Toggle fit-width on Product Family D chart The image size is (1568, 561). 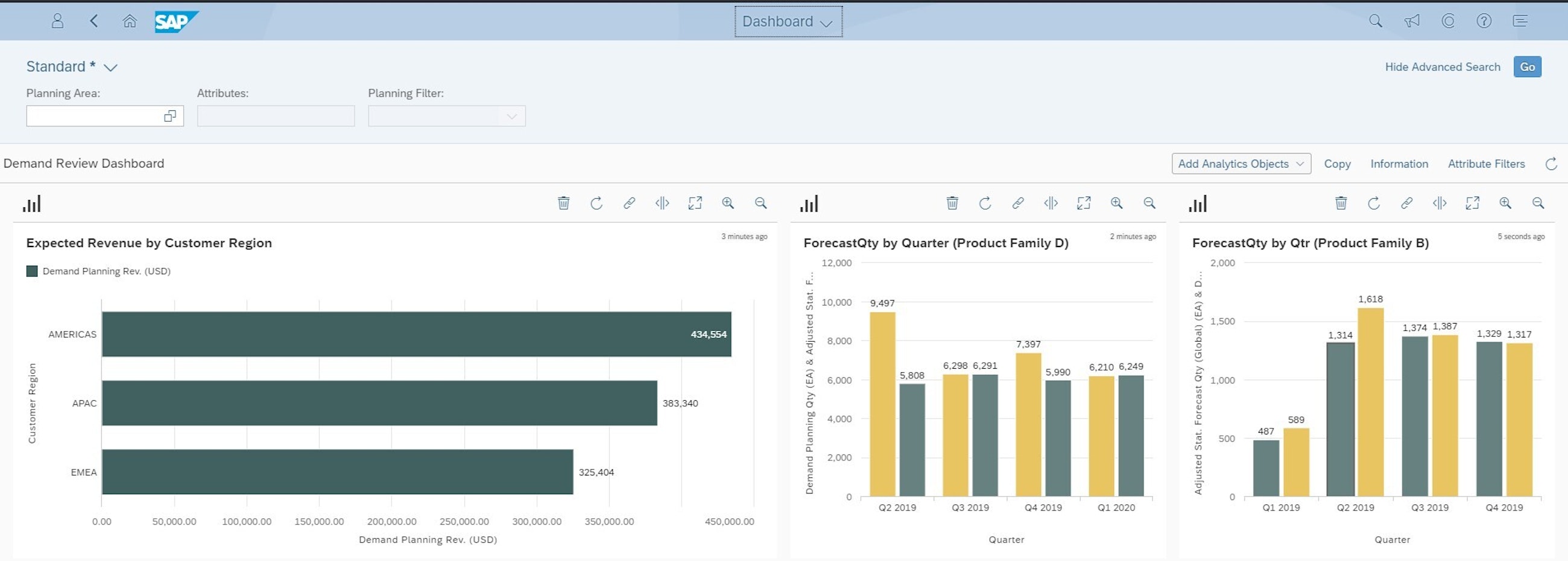1051,203
